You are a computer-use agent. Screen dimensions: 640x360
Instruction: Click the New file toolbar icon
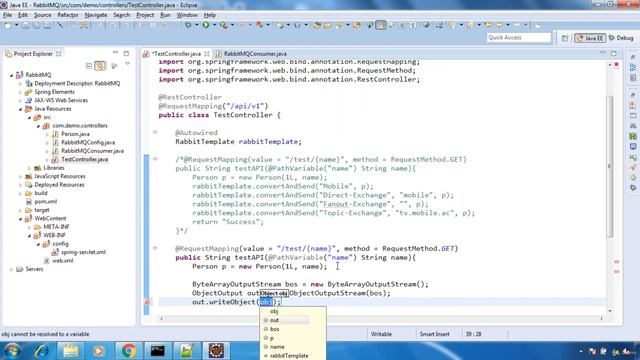[x=8, y=25]
